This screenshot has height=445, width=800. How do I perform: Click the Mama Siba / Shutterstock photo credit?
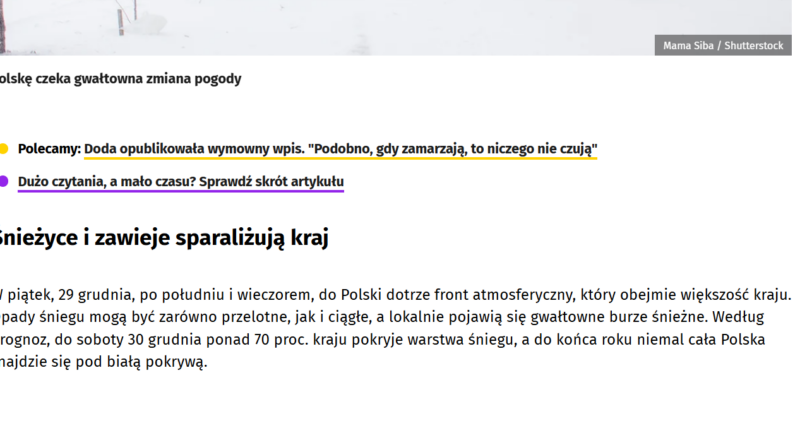pos(723,46)
